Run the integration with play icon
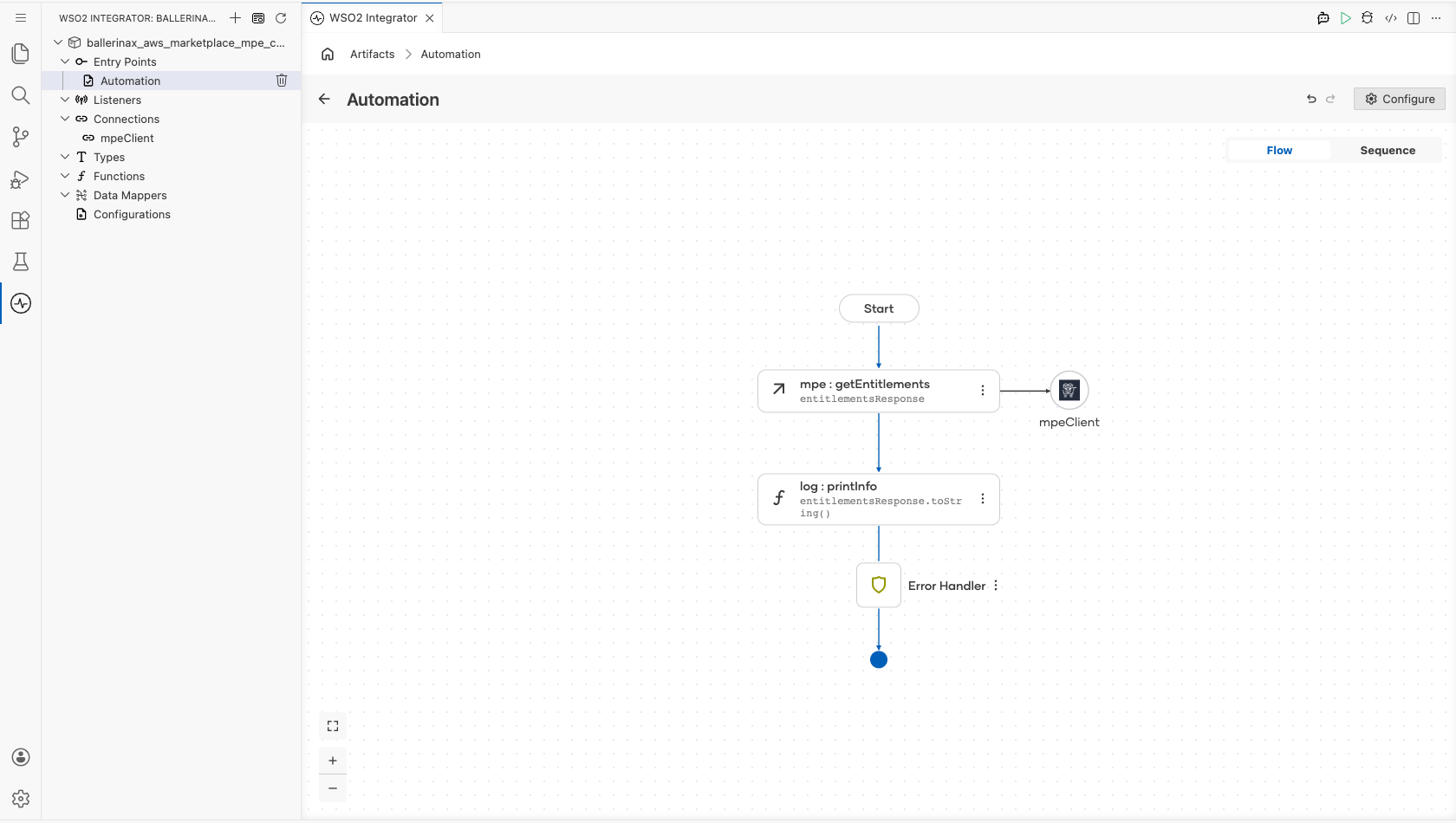This screenshot has height=823, width=1456. pos(1345,17)
